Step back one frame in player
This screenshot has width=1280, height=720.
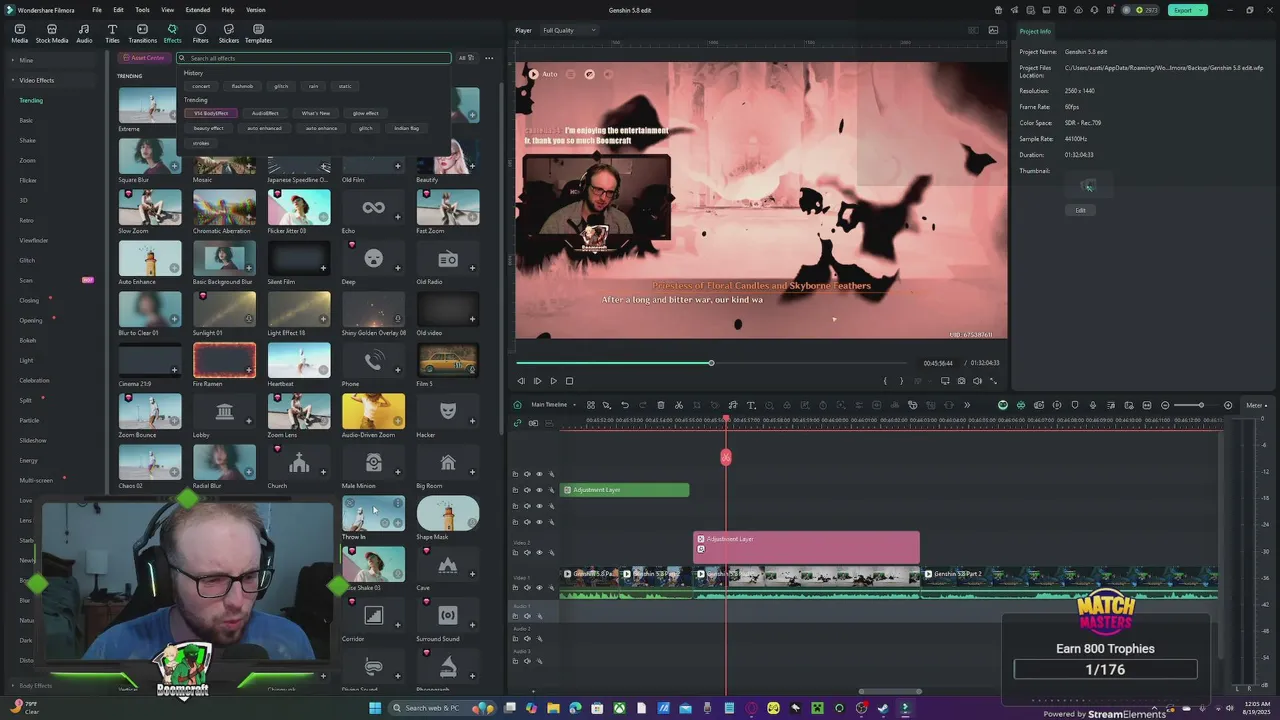[520, 381]
